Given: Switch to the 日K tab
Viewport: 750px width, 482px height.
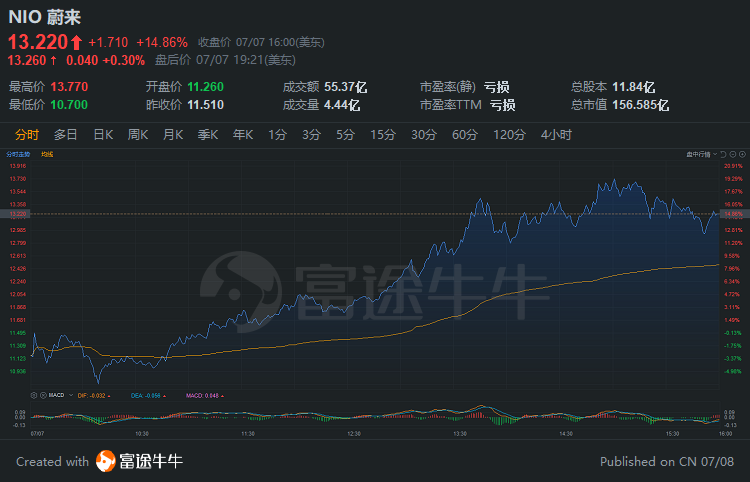Looking at the screenshot, I should 103,135.
